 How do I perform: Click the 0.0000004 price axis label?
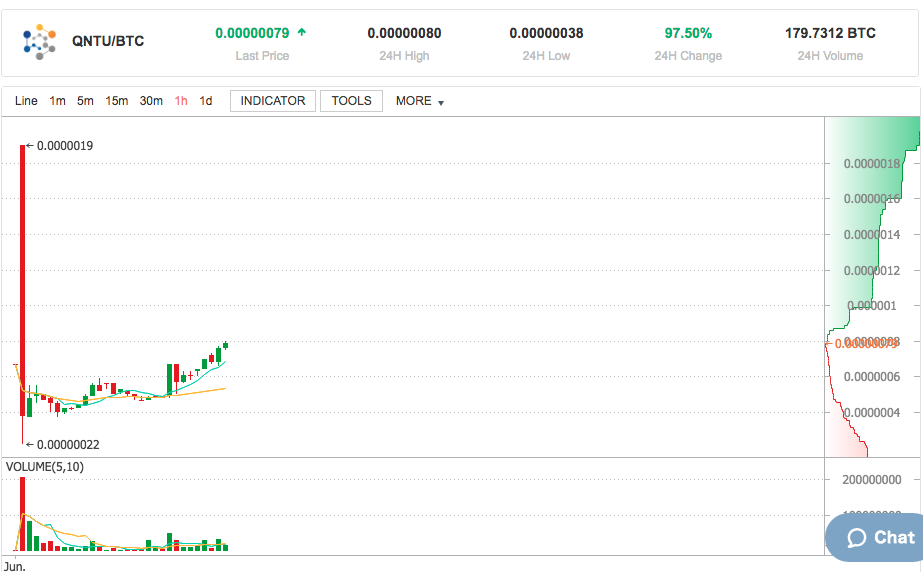pyautogui.click(x=872, y=413)
